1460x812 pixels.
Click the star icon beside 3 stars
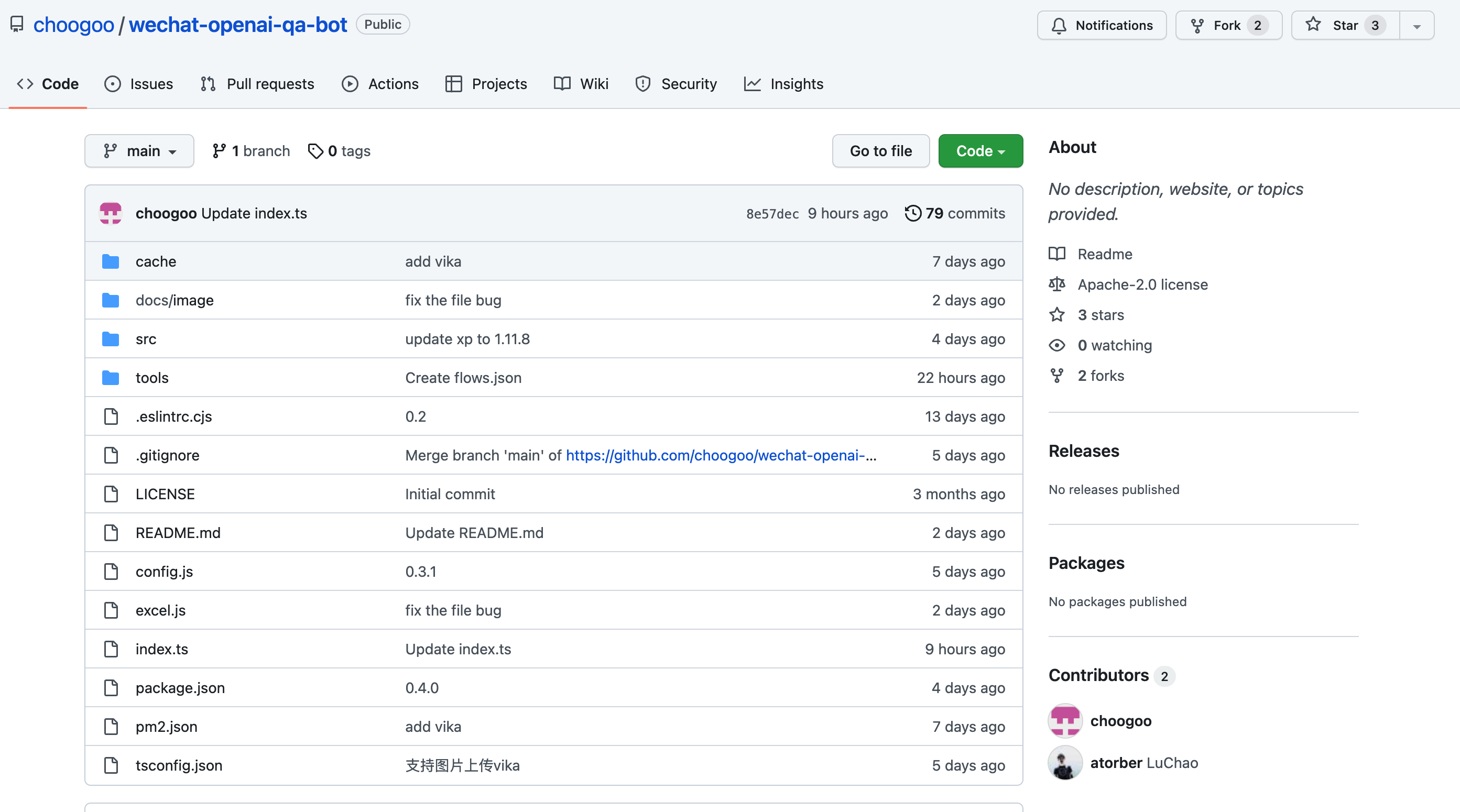(1057, 314)
